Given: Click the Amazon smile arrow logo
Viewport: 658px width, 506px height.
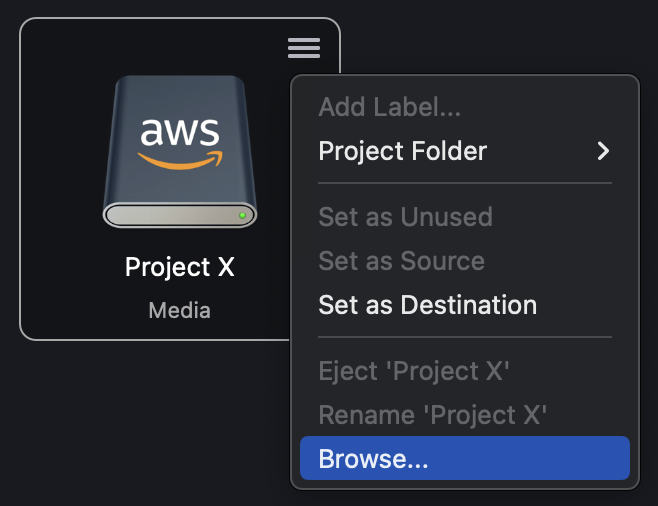Looking at the screenshot, I should point(181,160).
